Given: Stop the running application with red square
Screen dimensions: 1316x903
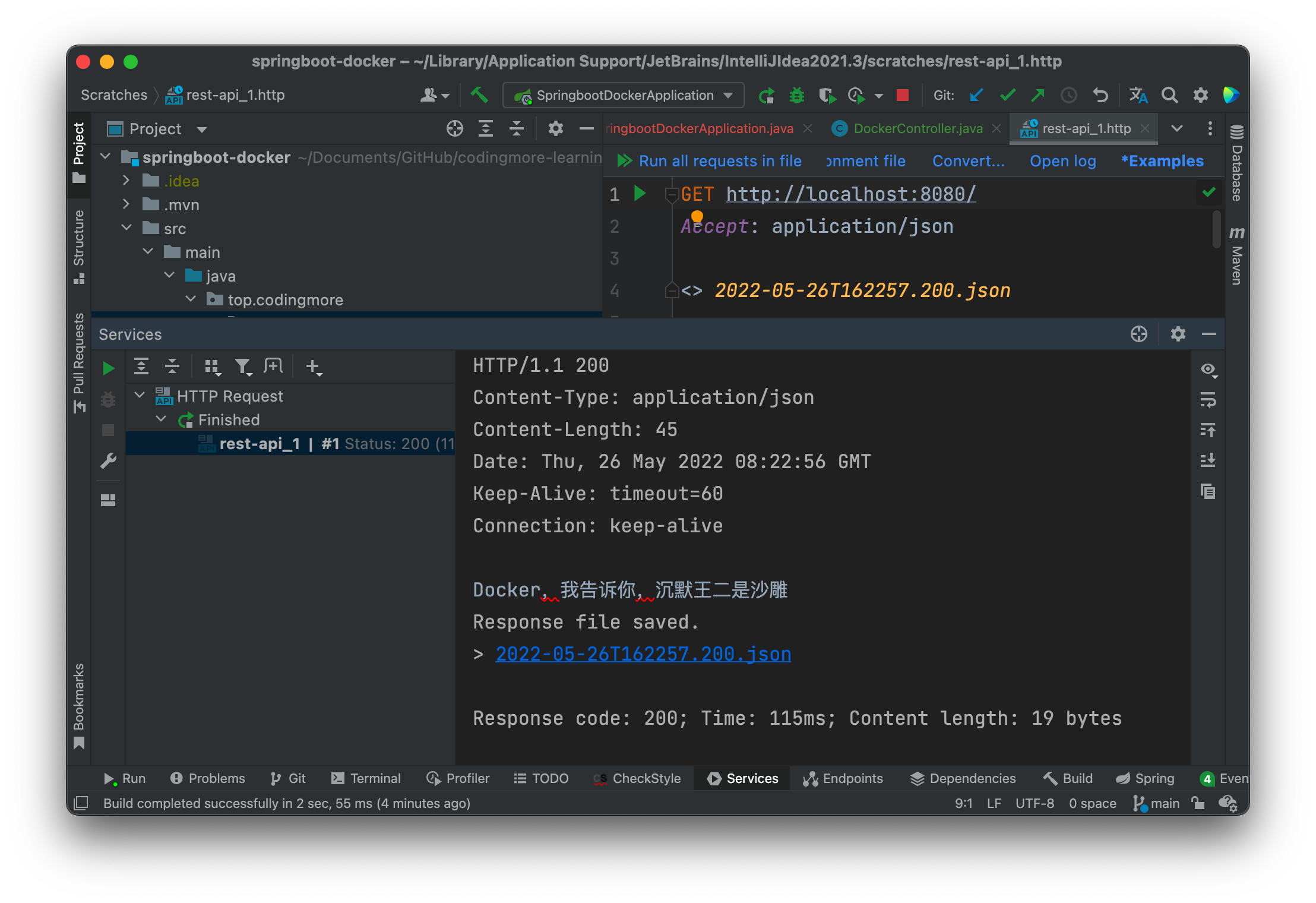Looking at the screenshot, I should click(x=902, y=95).
